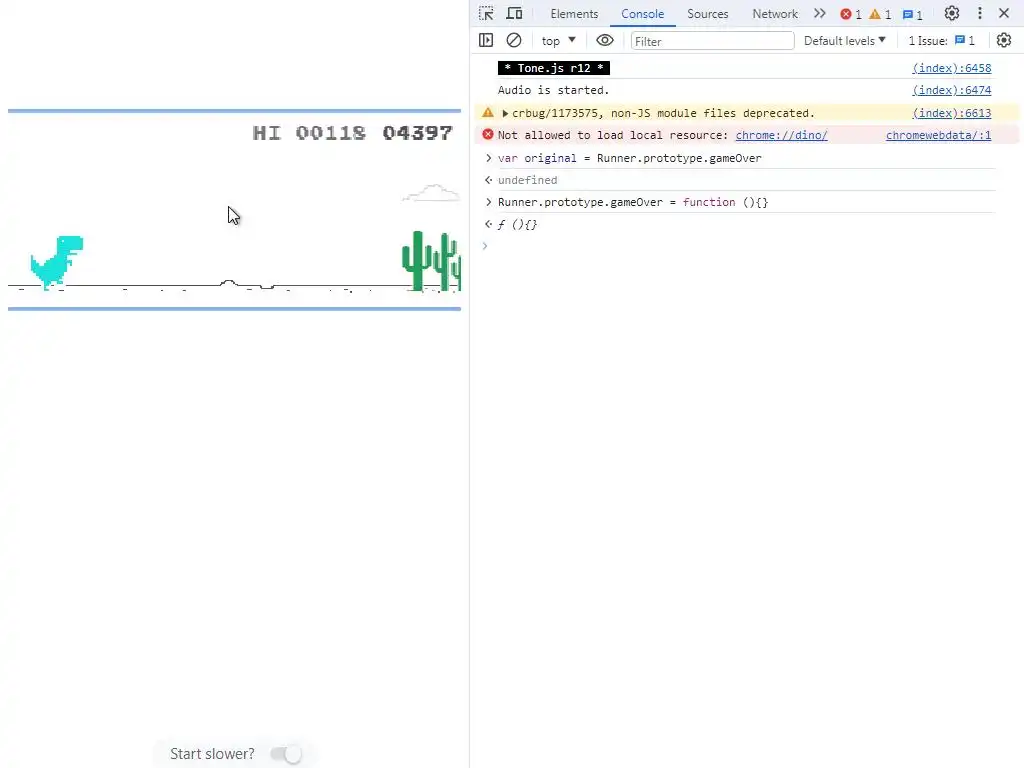
Task: Open the chromewebdata/:1 source link
Action: 938,135
